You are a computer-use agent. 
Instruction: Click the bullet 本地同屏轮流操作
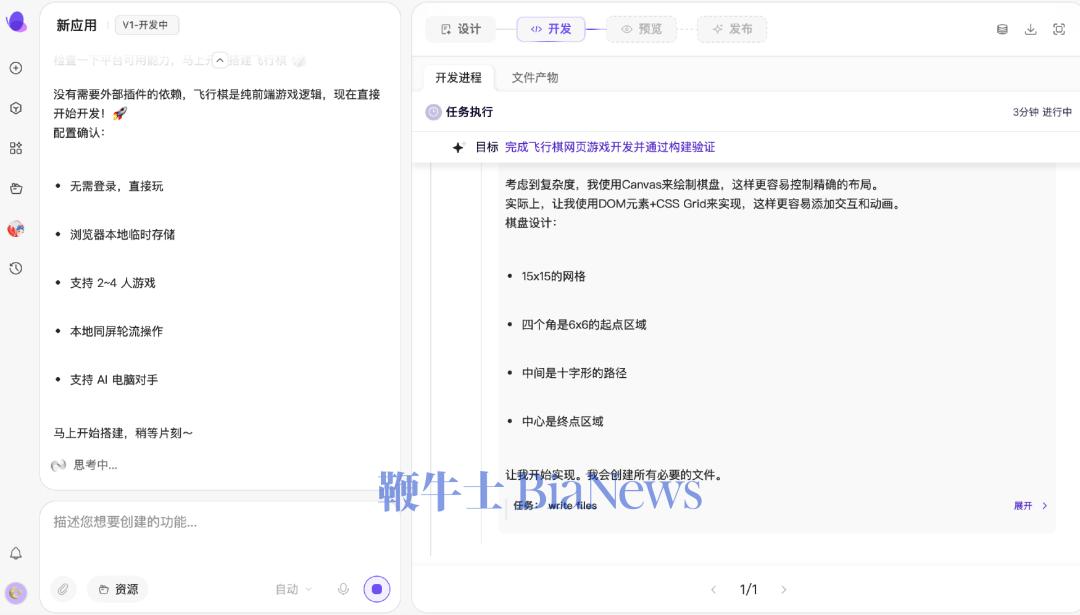[x=116, y=331]
